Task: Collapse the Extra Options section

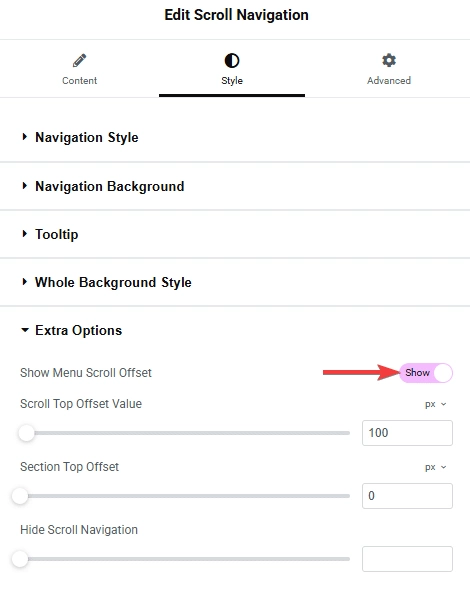Action: point(235,331)
